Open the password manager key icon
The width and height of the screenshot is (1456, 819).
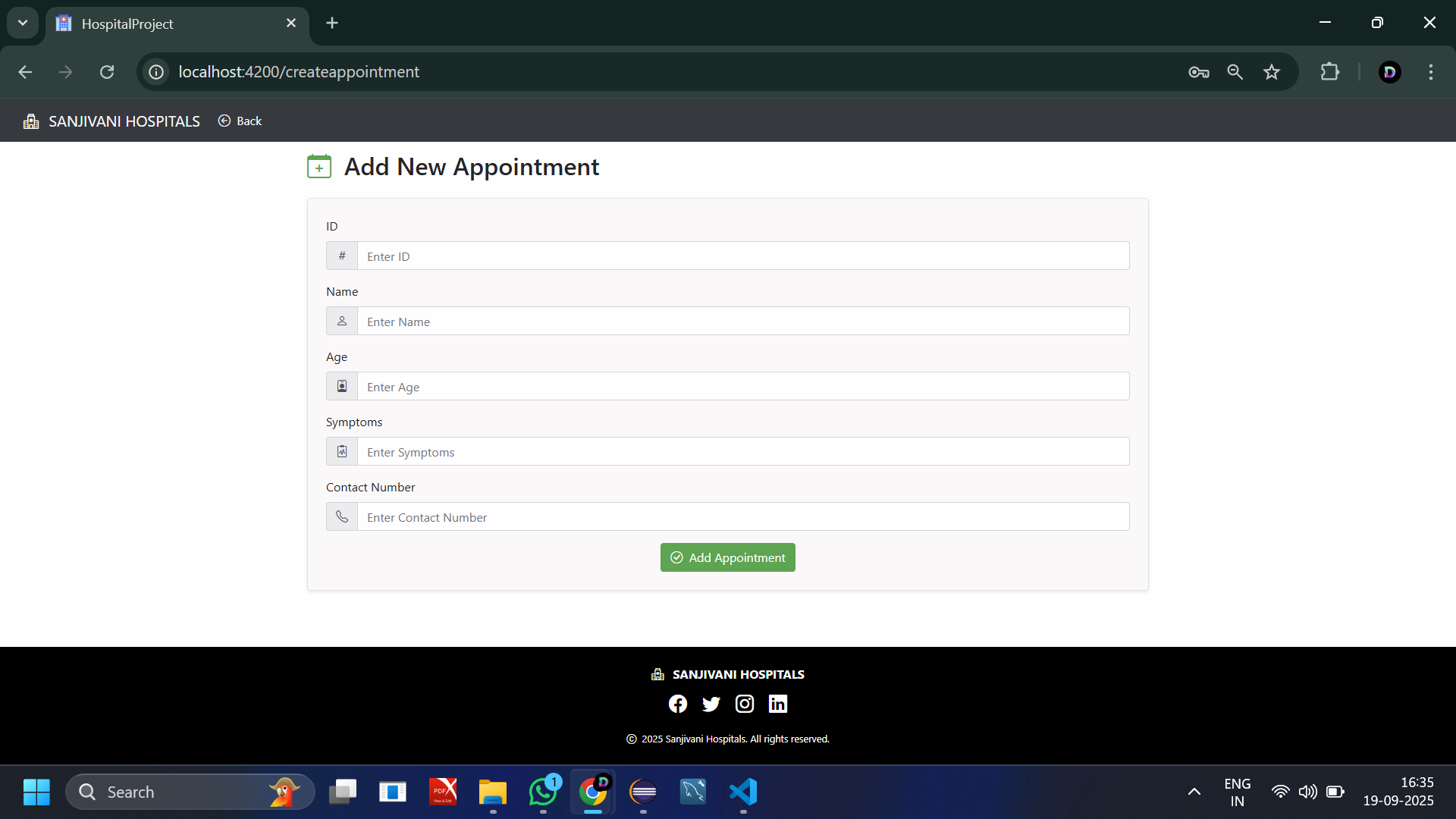tap(1199, 72)
